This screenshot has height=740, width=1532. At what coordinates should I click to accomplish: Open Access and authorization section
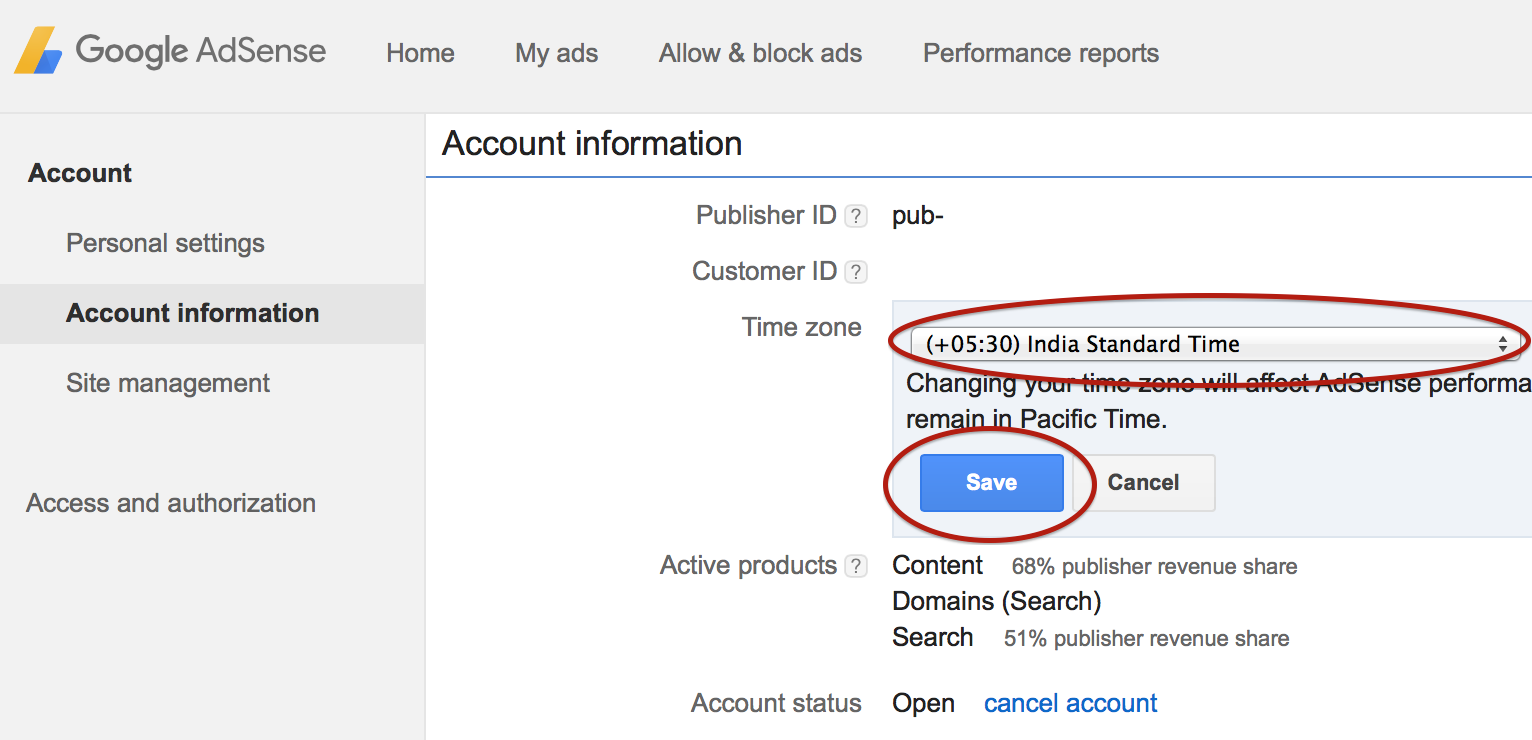coord(171,503)
